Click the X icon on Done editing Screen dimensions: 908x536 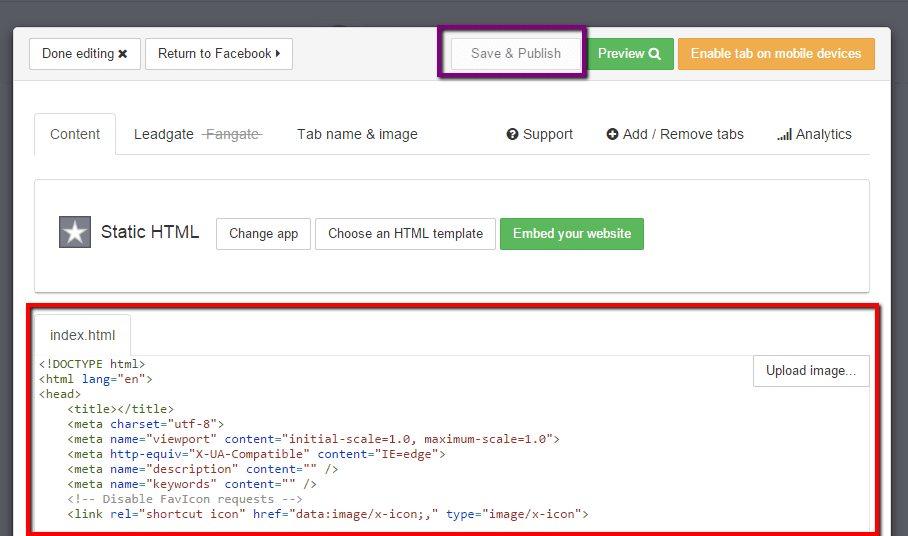point(123,54)
